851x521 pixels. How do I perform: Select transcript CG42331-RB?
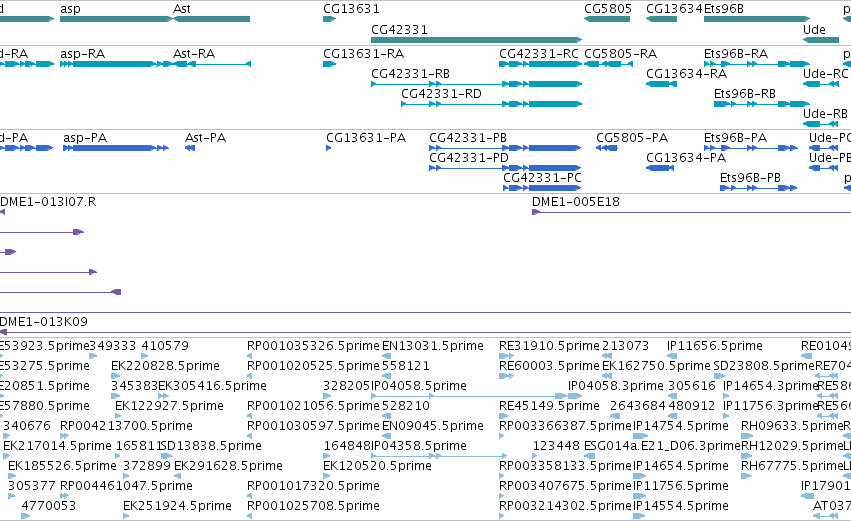pyautogui.click(x=477, y=84)
